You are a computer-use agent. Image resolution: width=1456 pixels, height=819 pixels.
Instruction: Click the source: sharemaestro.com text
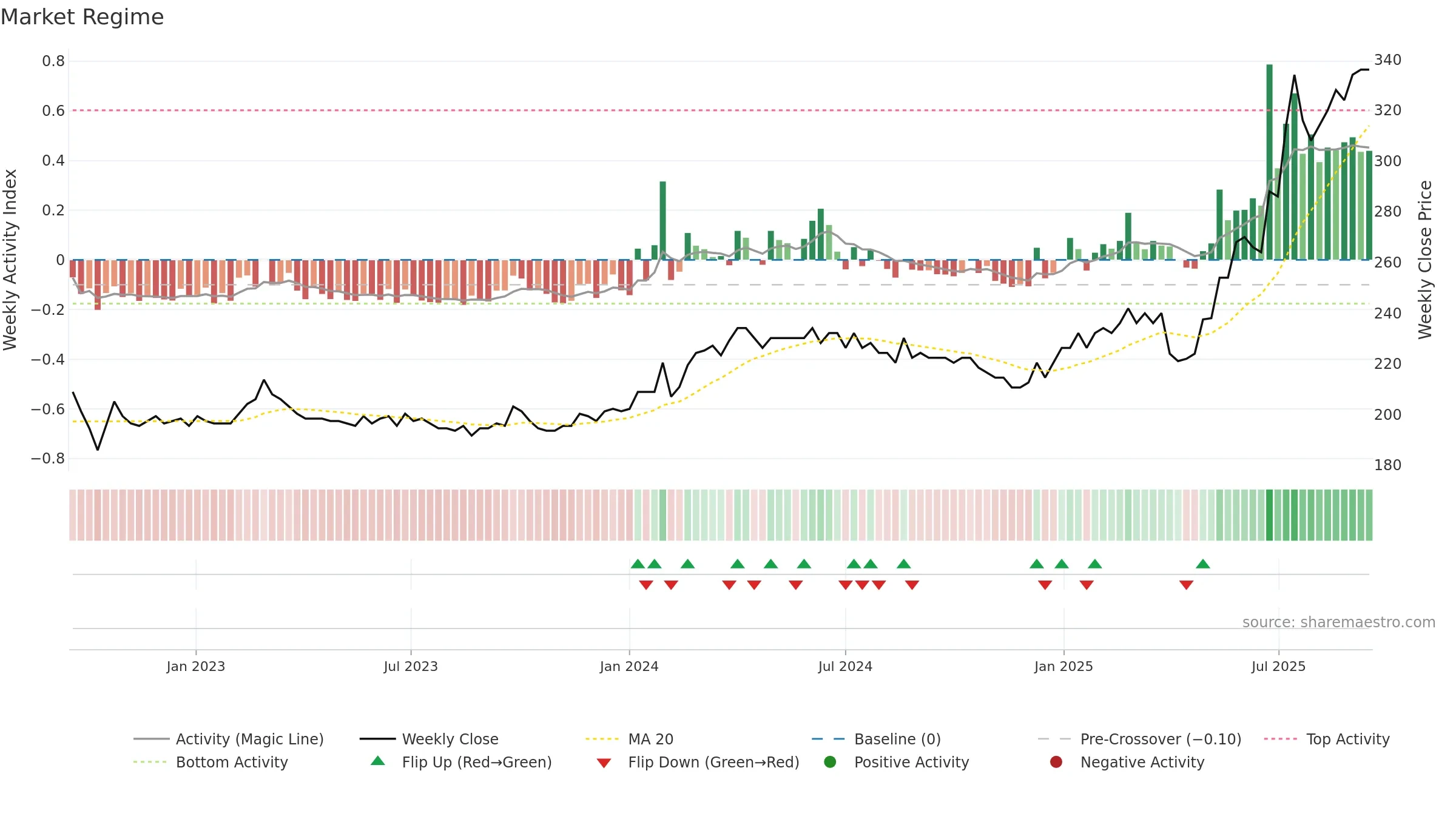[1339, 622]
